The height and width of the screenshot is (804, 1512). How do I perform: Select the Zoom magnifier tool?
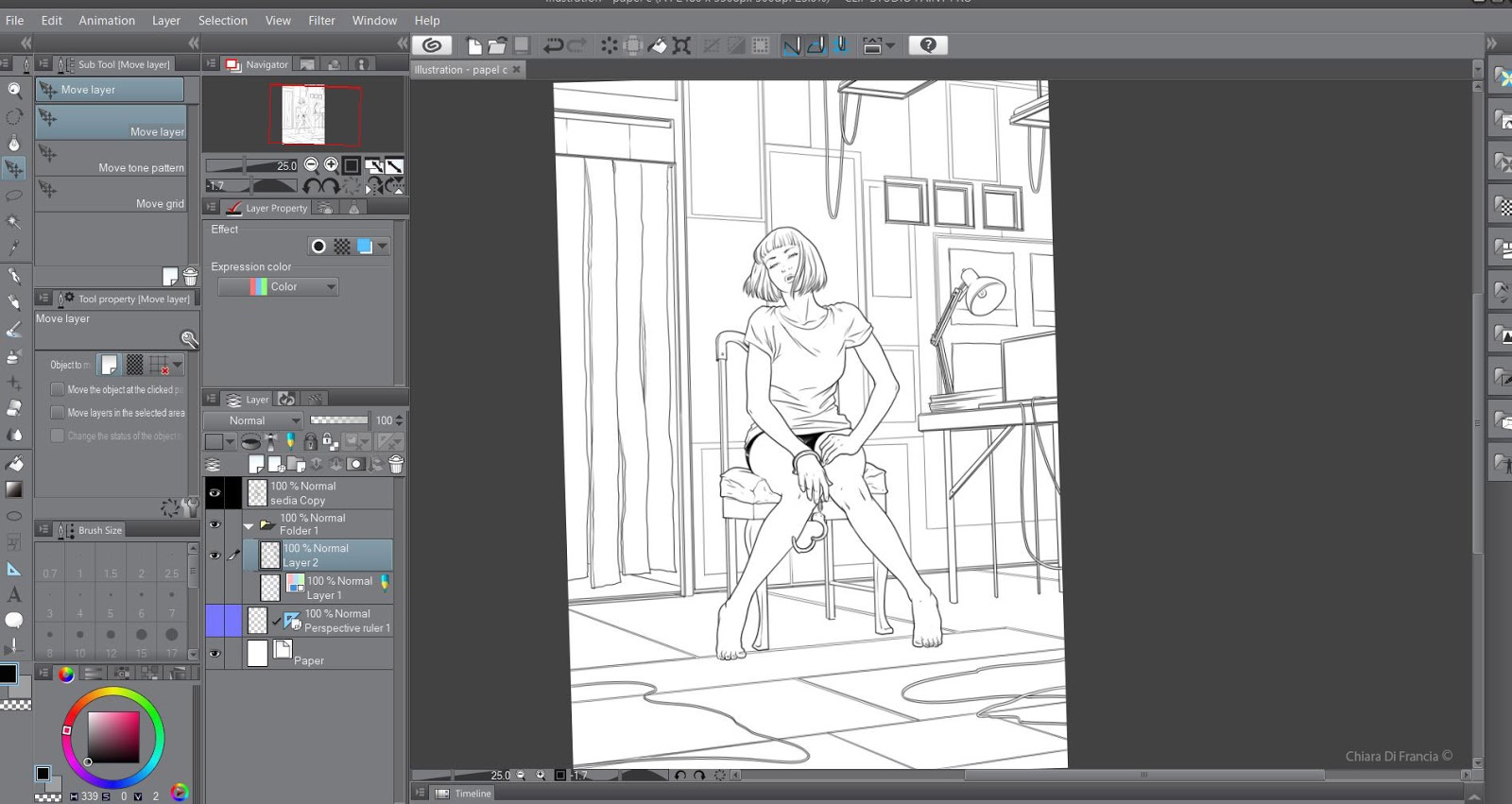(14, 90)
